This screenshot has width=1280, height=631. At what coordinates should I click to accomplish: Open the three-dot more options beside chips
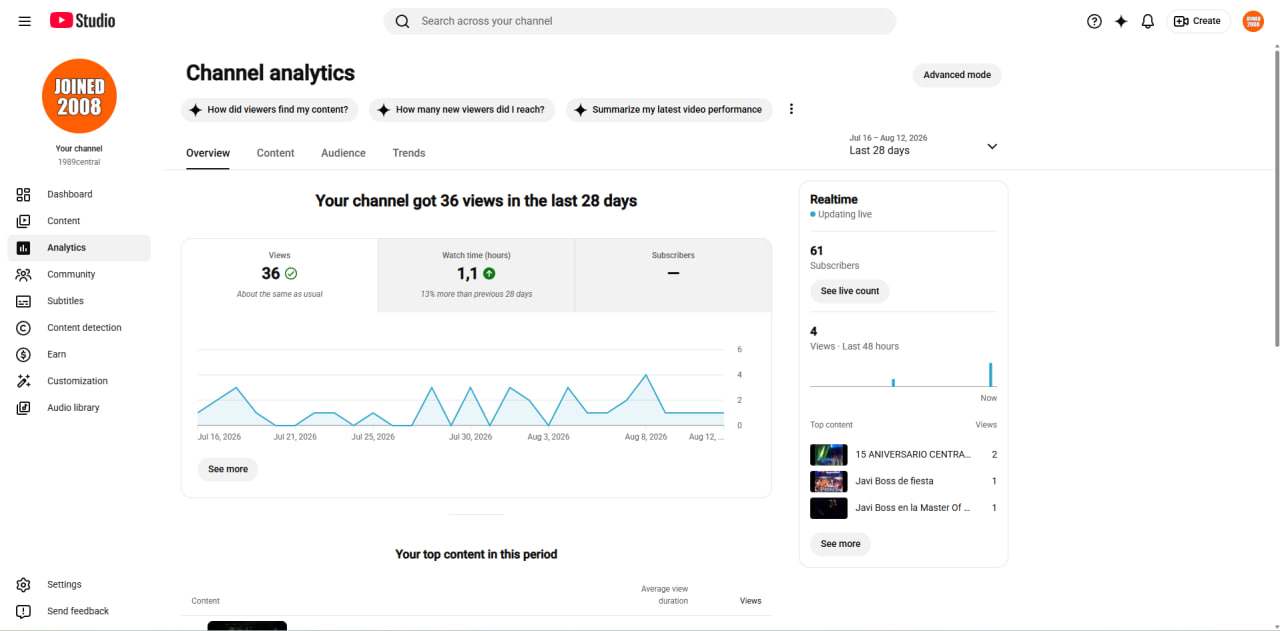[791, 109]
